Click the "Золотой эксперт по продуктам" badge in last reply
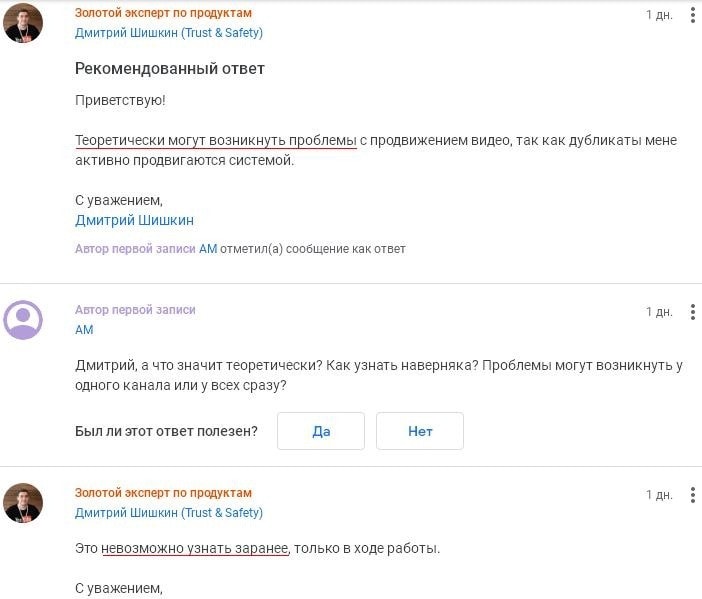 point(163,493)
